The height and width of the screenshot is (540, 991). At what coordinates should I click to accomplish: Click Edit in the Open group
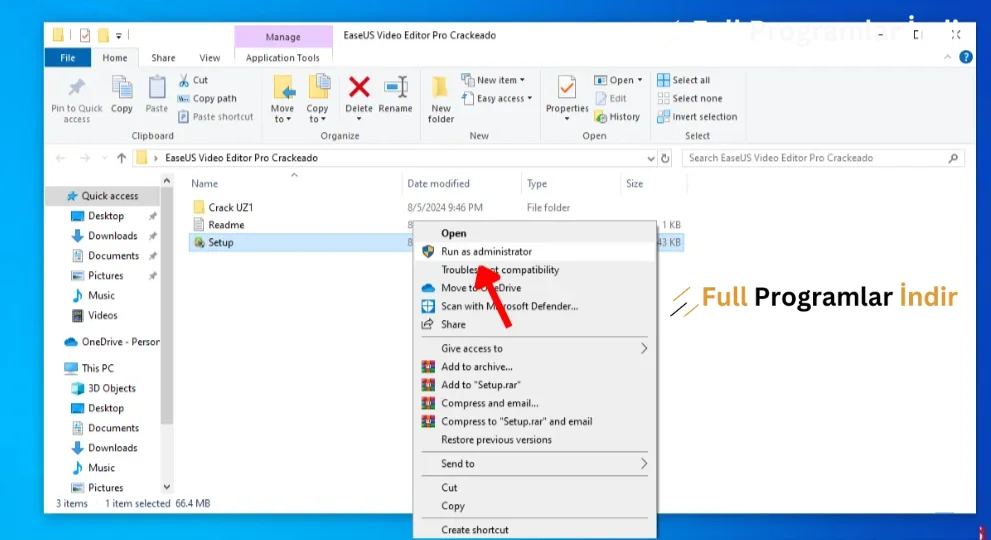[611, 99]
